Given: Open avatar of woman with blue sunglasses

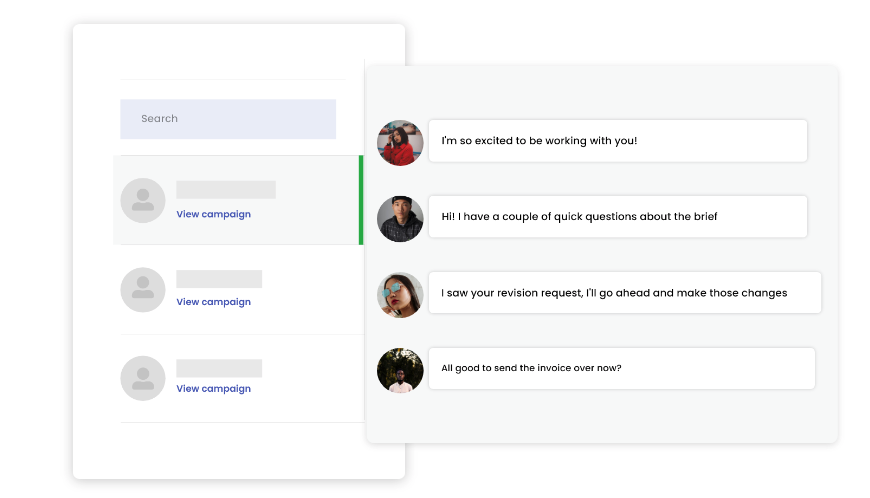Looking at the screenshot, I should tap(400, 294).
